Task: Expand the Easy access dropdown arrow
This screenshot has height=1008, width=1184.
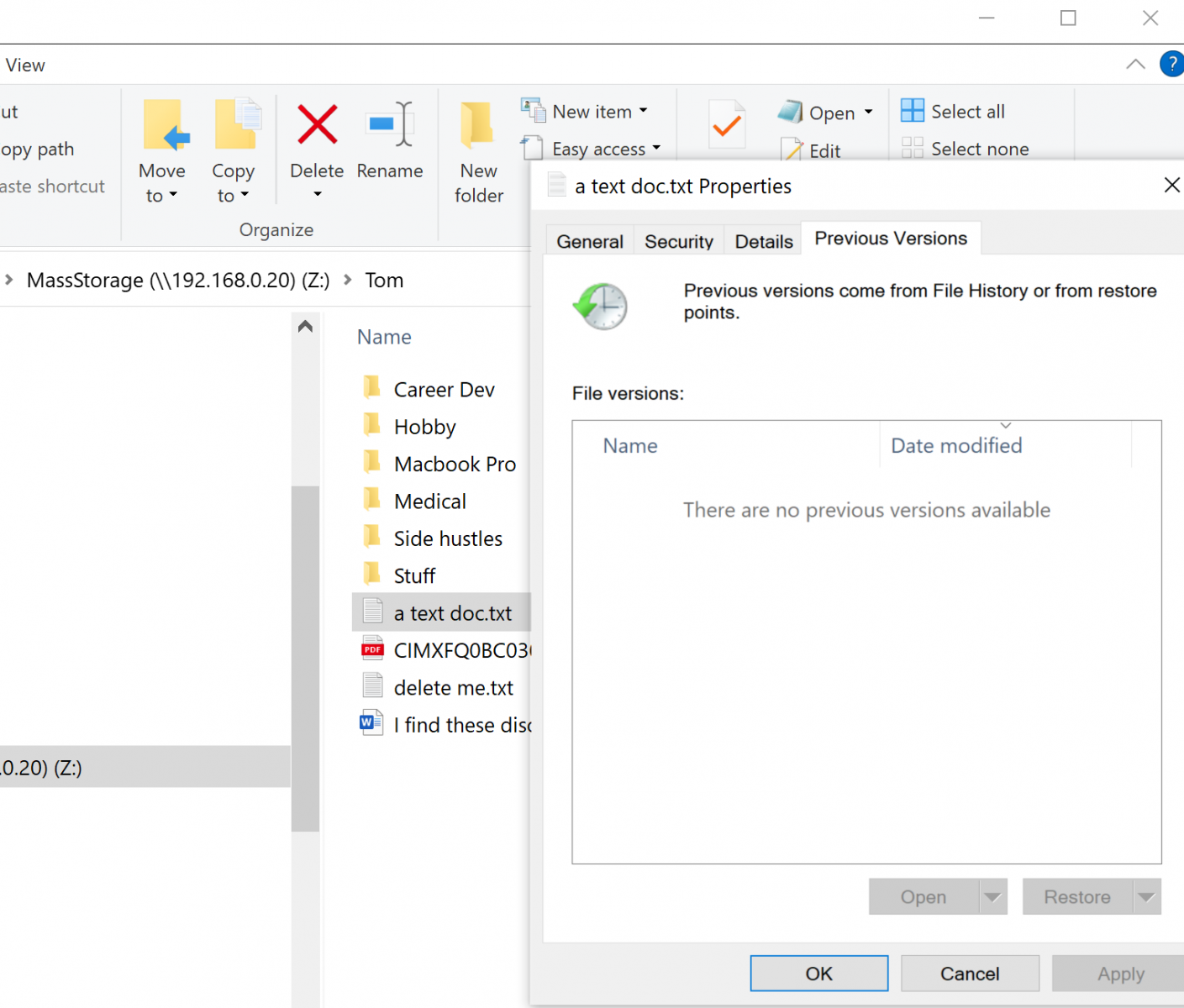Action: click(656, 148)
